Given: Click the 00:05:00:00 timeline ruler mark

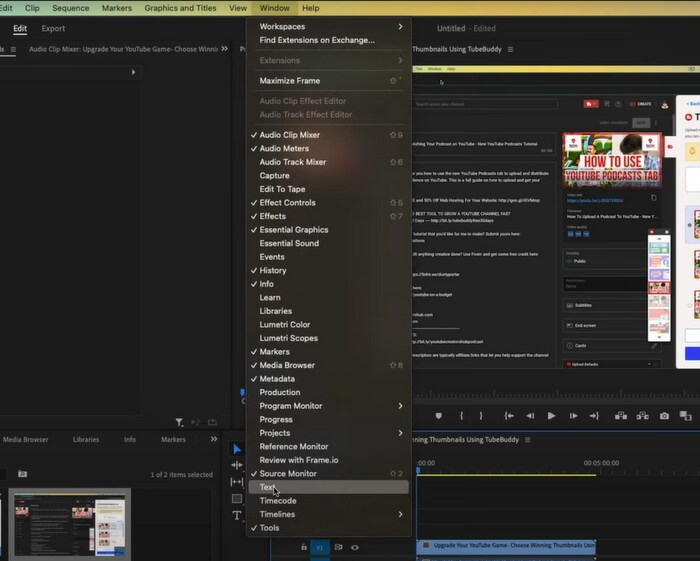Looking at the screenshot, I should tap(601, 463).
